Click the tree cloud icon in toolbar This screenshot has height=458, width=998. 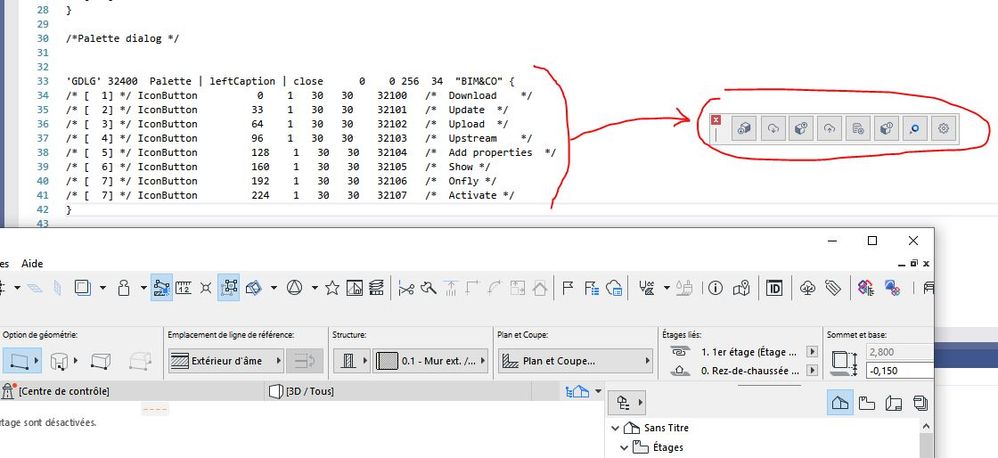[x=808, y=288]
